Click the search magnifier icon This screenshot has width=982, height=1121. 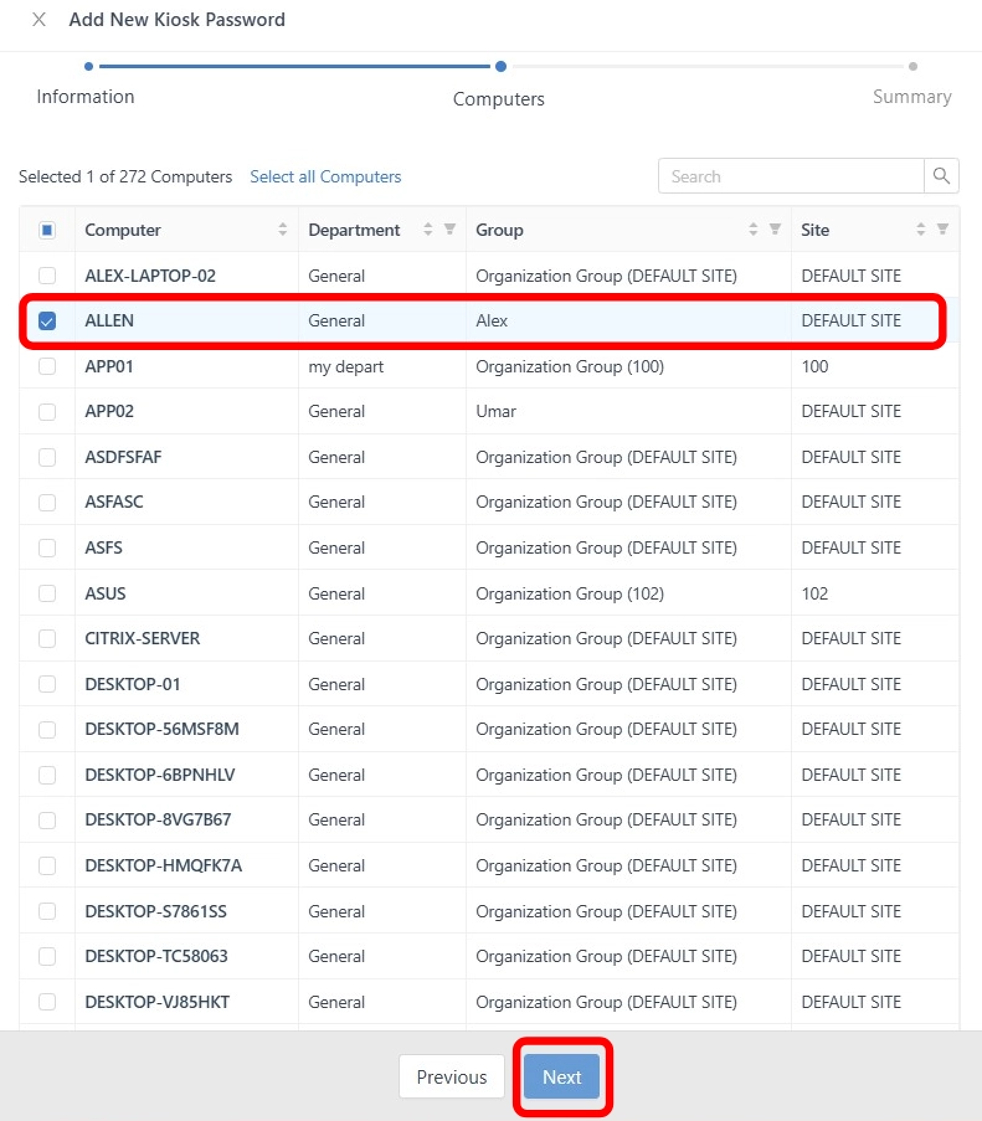coord(941,176)
